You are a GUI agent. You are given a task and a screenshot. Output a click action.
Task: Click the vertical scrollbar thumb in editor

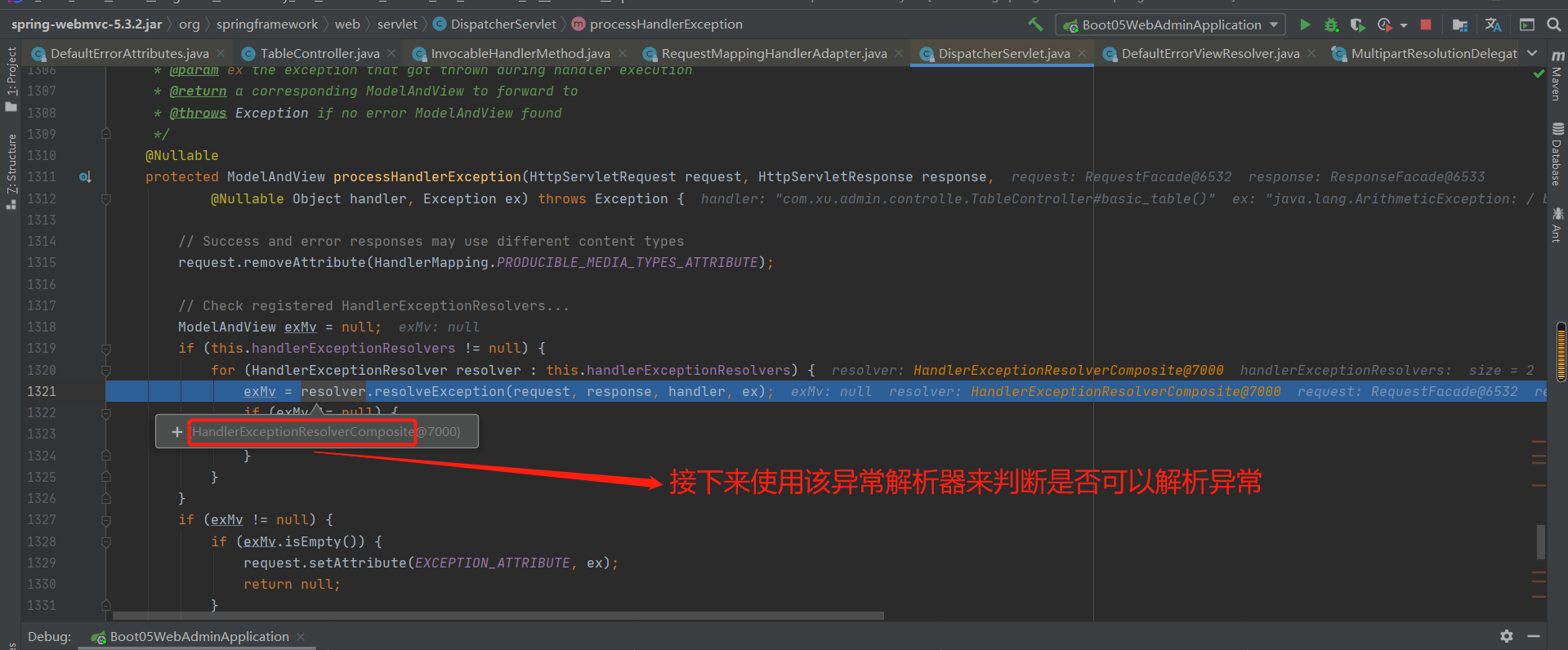[1541, 542]
